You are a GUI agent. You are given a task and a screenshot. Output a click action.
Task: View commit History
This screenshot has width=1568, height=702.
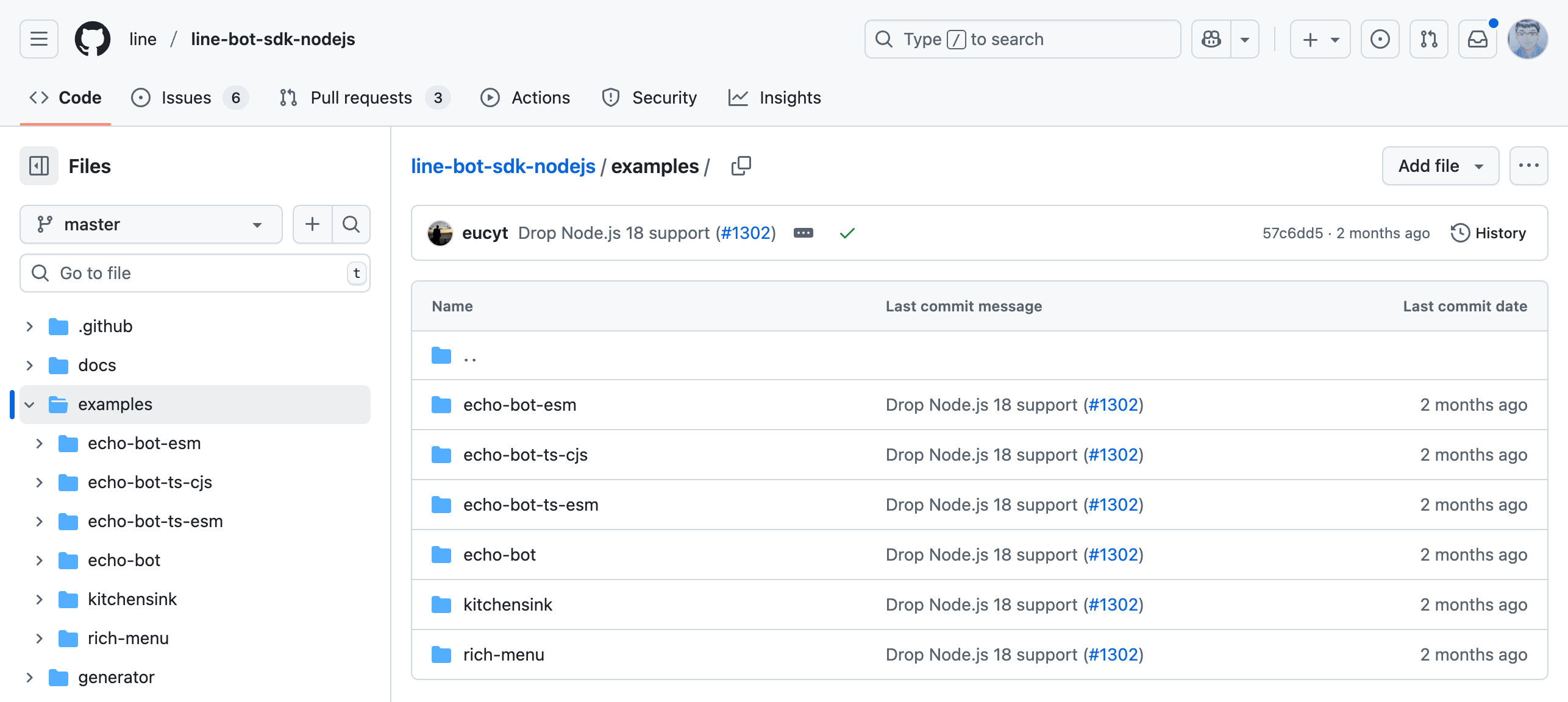tap(1489, 233)
